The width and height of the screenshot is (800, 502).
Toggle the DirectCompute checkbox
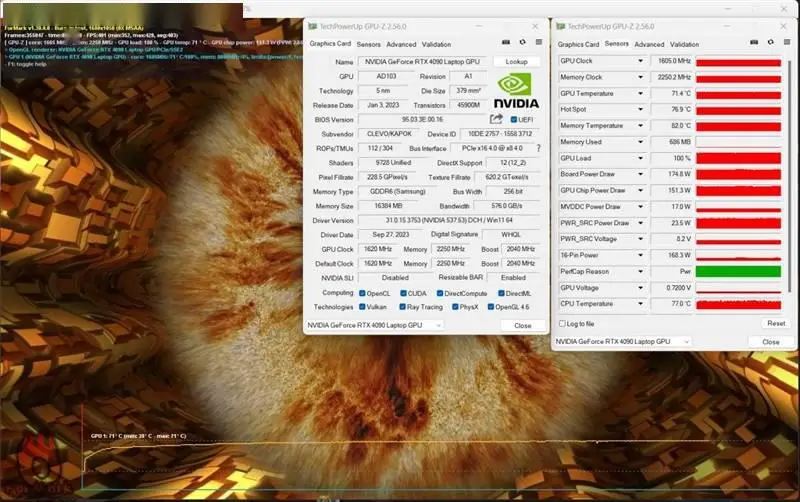pos(440,293)
